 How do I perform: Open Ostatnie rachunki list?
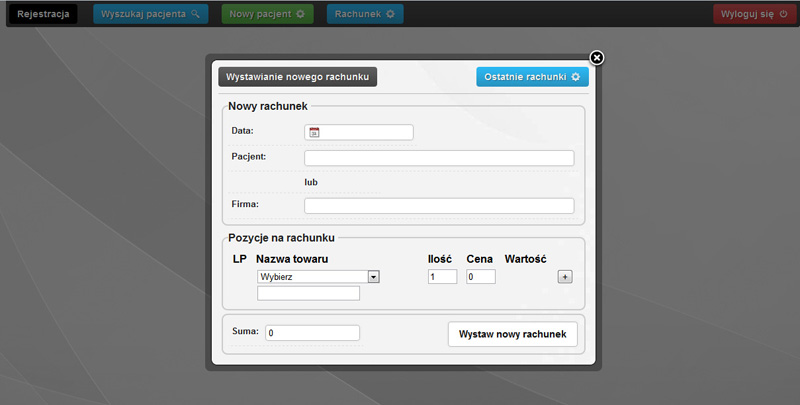point(532,77)
